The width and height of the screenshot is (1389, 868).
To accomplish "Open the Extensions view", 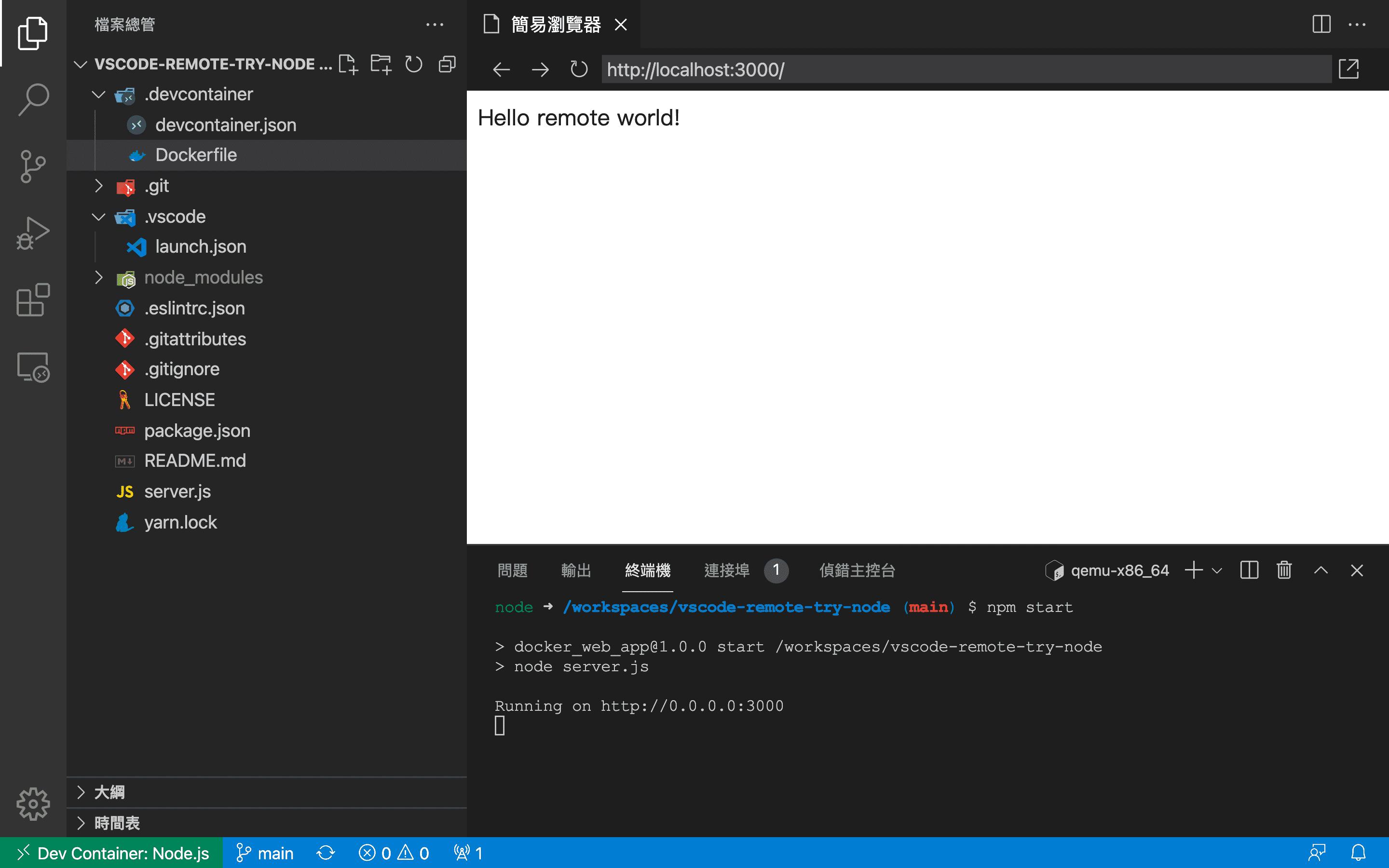I will click(33, 299).
